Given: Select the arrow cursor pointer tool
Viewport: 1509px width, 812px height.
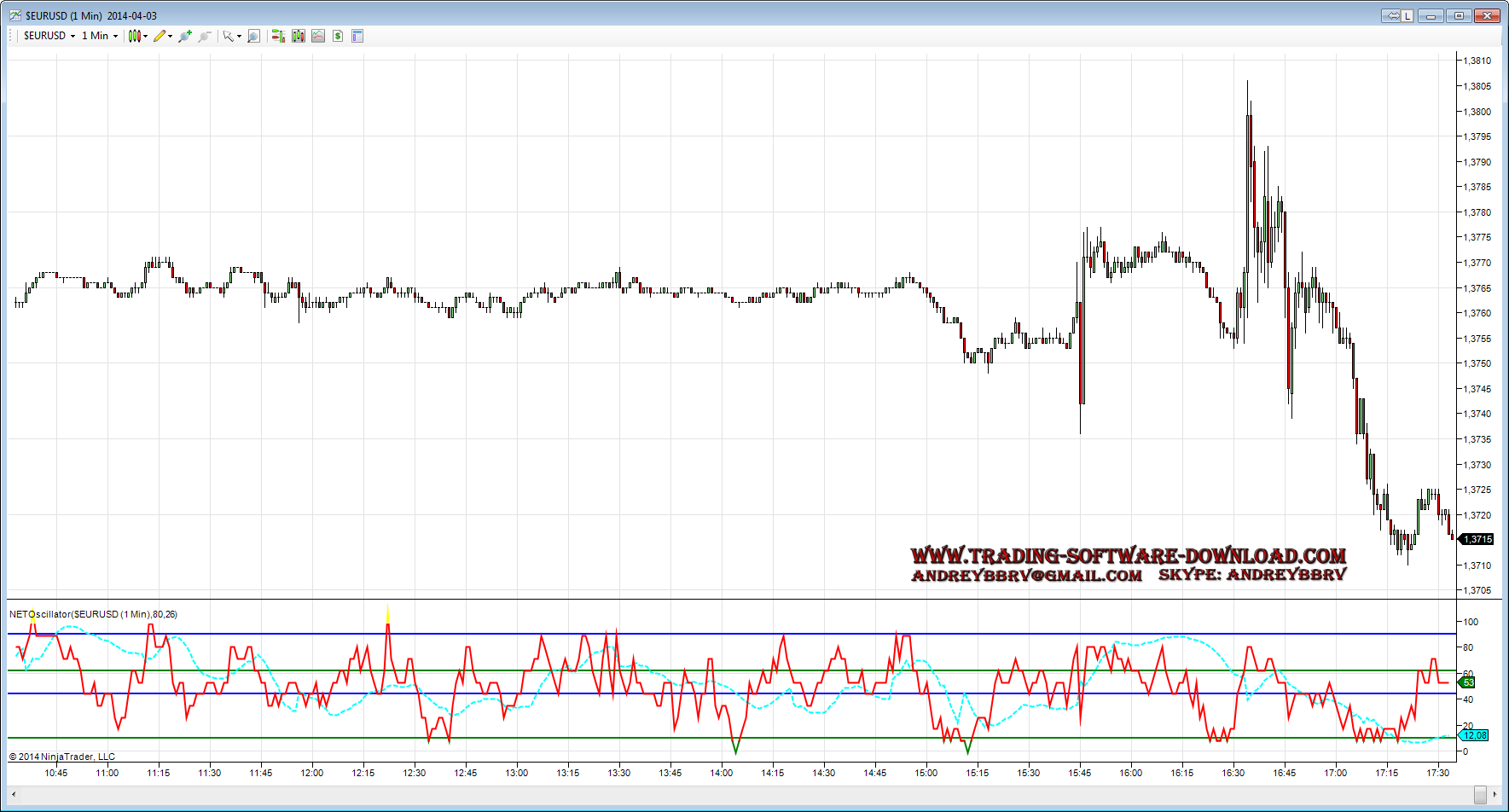Looking at the screenshot, I should pyautogui.click(x=229, y=36).
